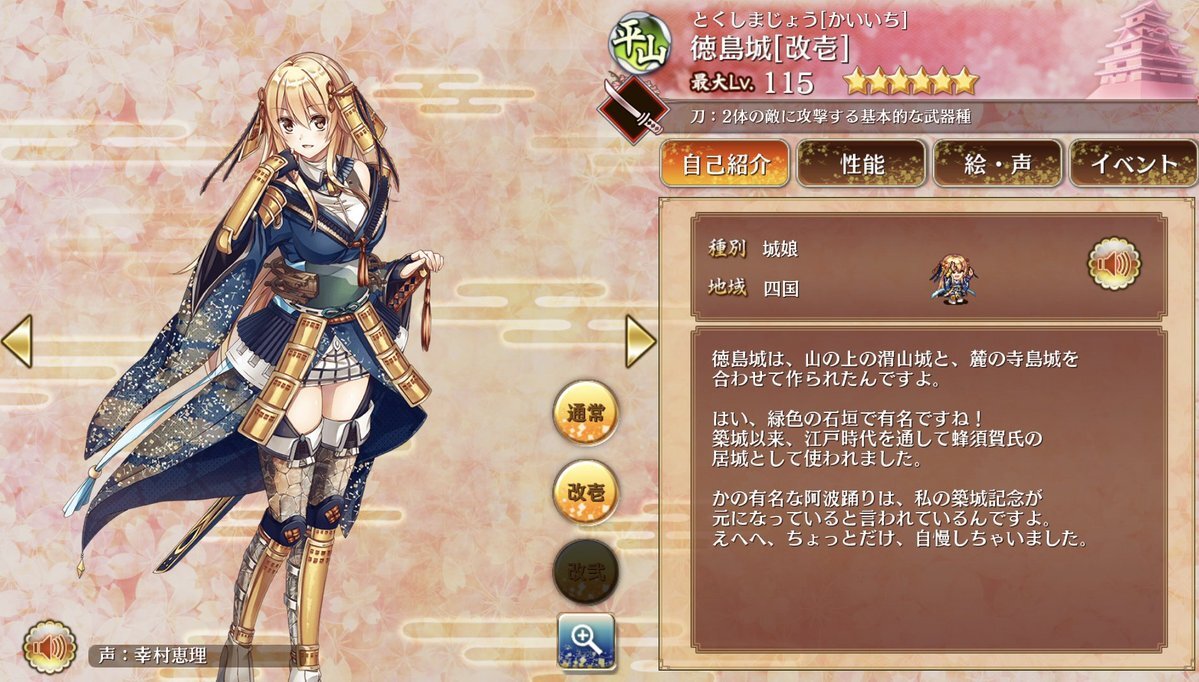Click the 平山 terrain type badge
The height and width of the screenshot is (682, 1199).
click(x=641, y=42)
